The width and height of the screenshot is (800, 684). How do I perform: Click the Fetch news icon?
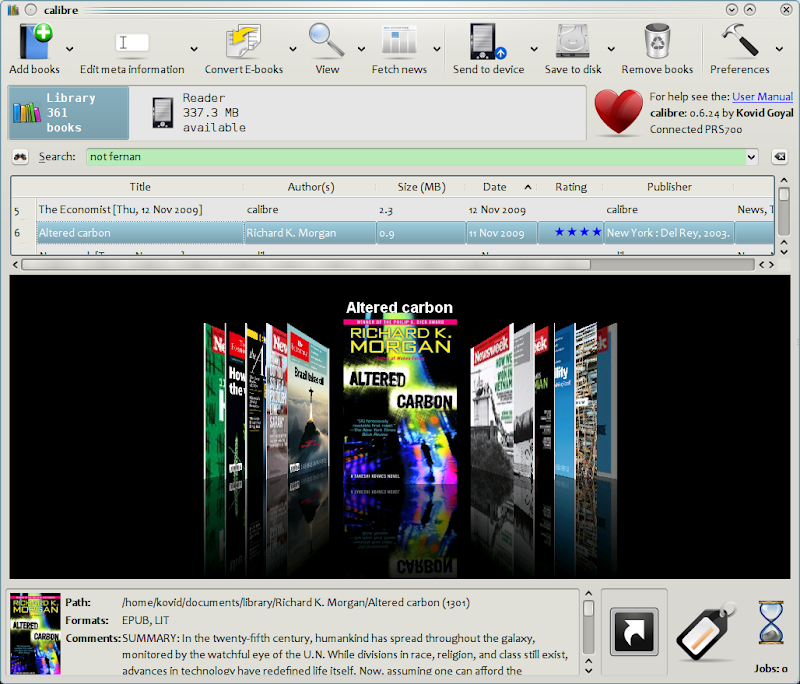tap(399, 41)
